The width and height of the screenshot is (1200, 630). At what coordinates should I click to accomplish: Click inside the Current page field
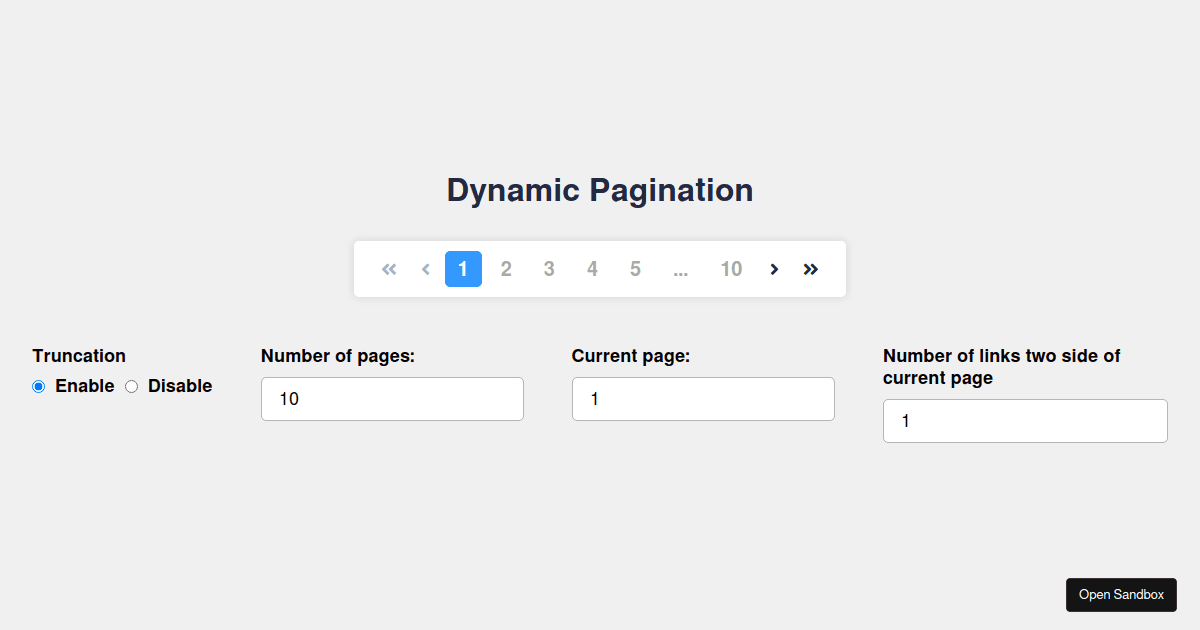point(703,398)
